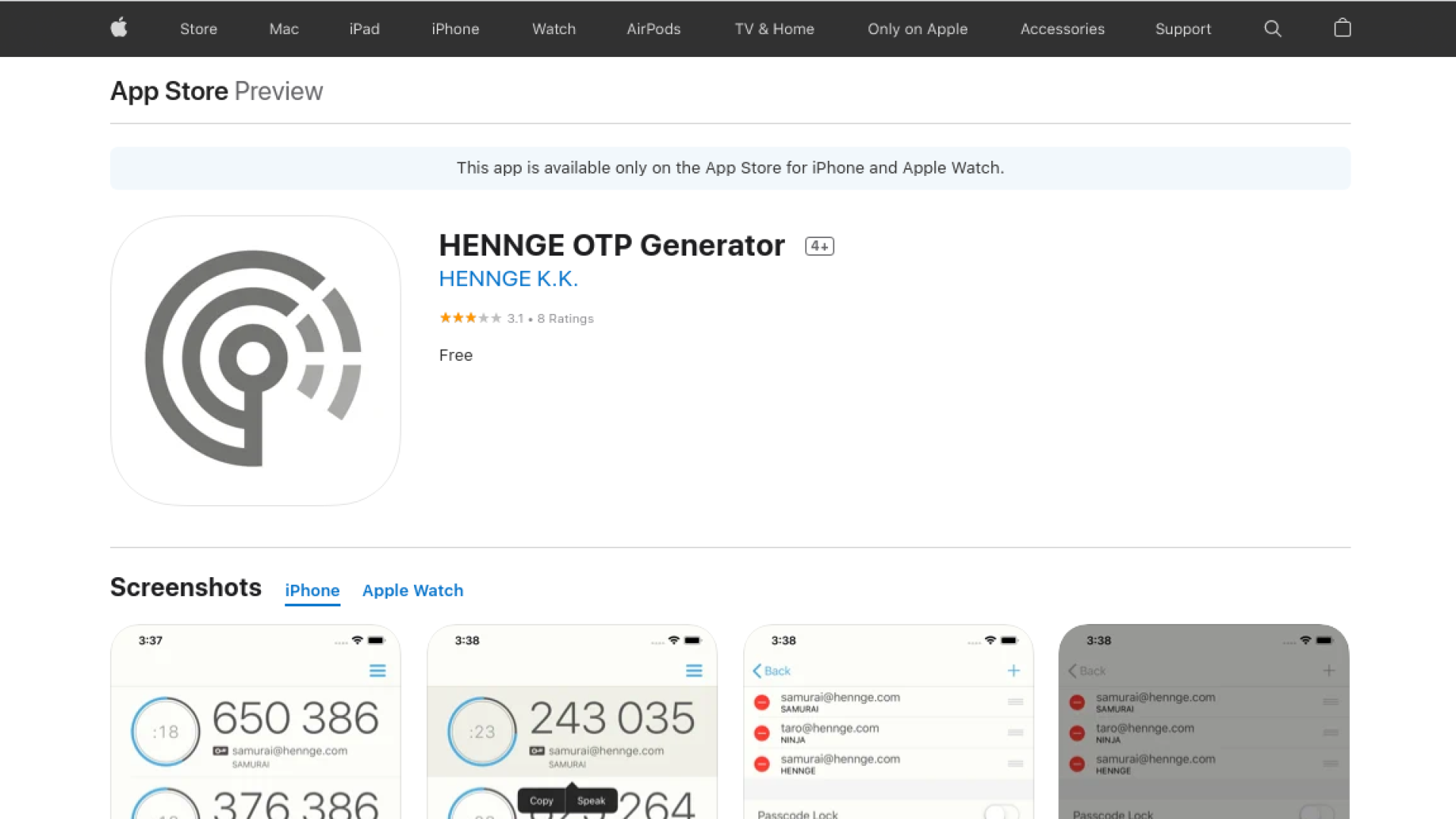Select Copy in the popup tooltip
Image resolution: width=1456 pixels, height=819 pixels.
tap(541, 800)
